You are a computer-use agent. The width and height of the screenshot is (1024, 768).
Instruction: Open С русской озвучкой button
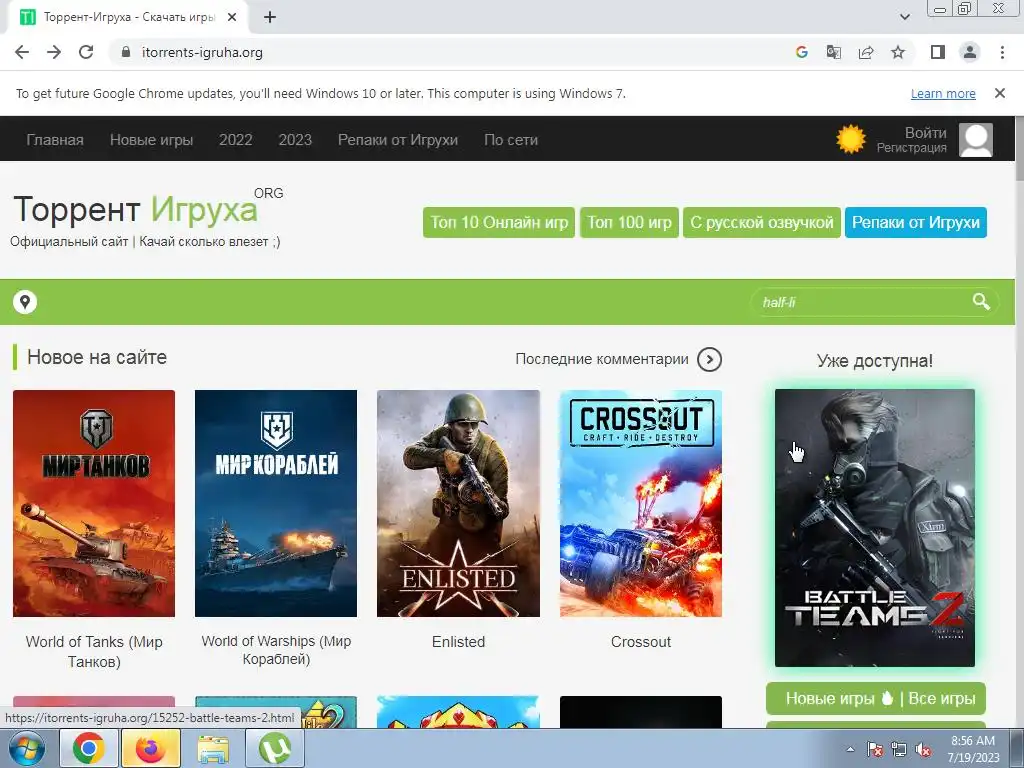[x=762, y=223]
